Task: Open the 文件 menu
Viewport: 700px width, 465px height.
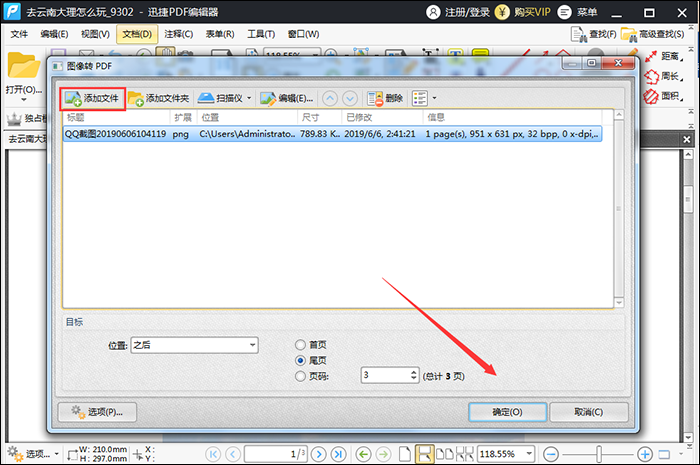Action: (x=19, y=34)
